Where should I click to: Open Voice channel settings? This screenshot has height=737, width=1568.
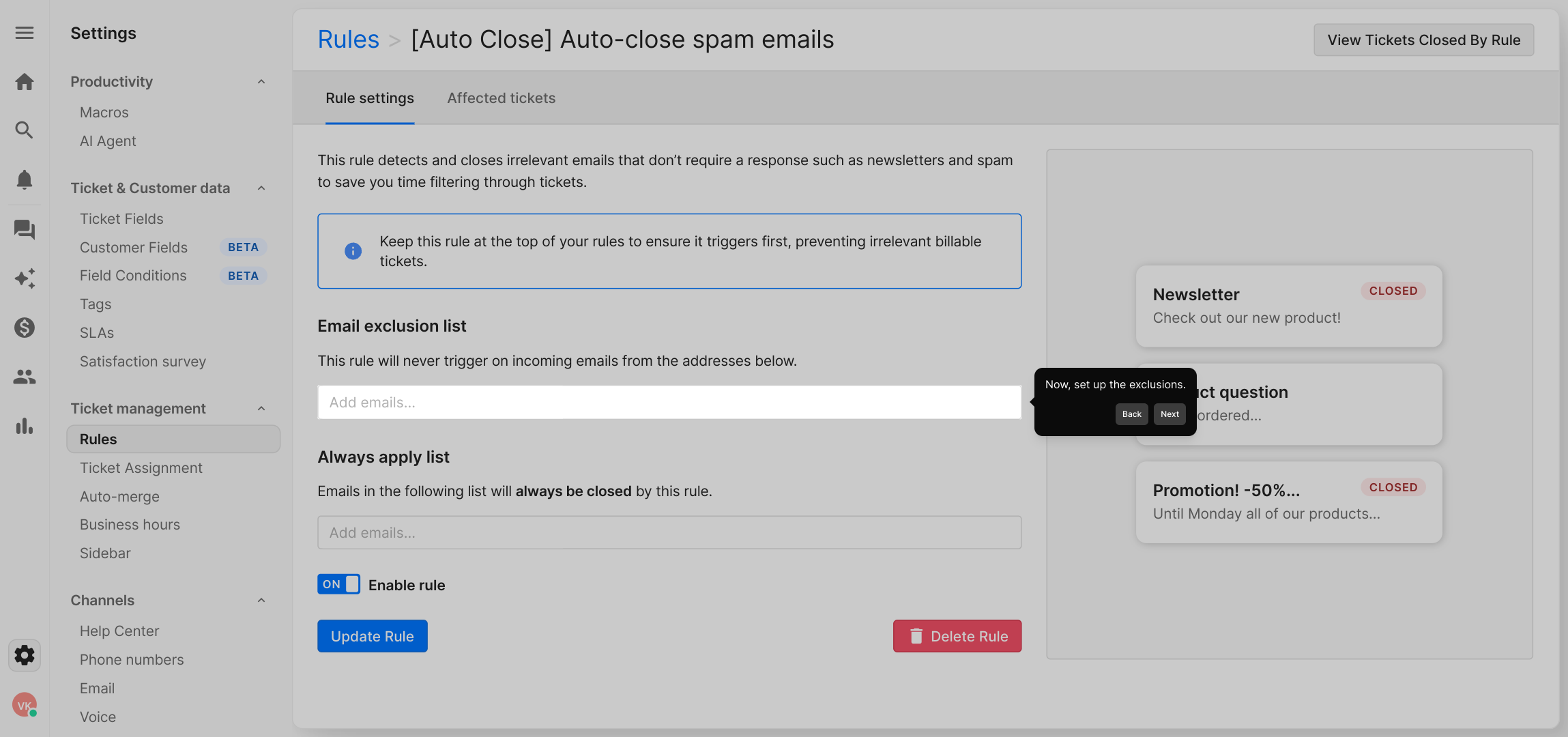[98, 717]
